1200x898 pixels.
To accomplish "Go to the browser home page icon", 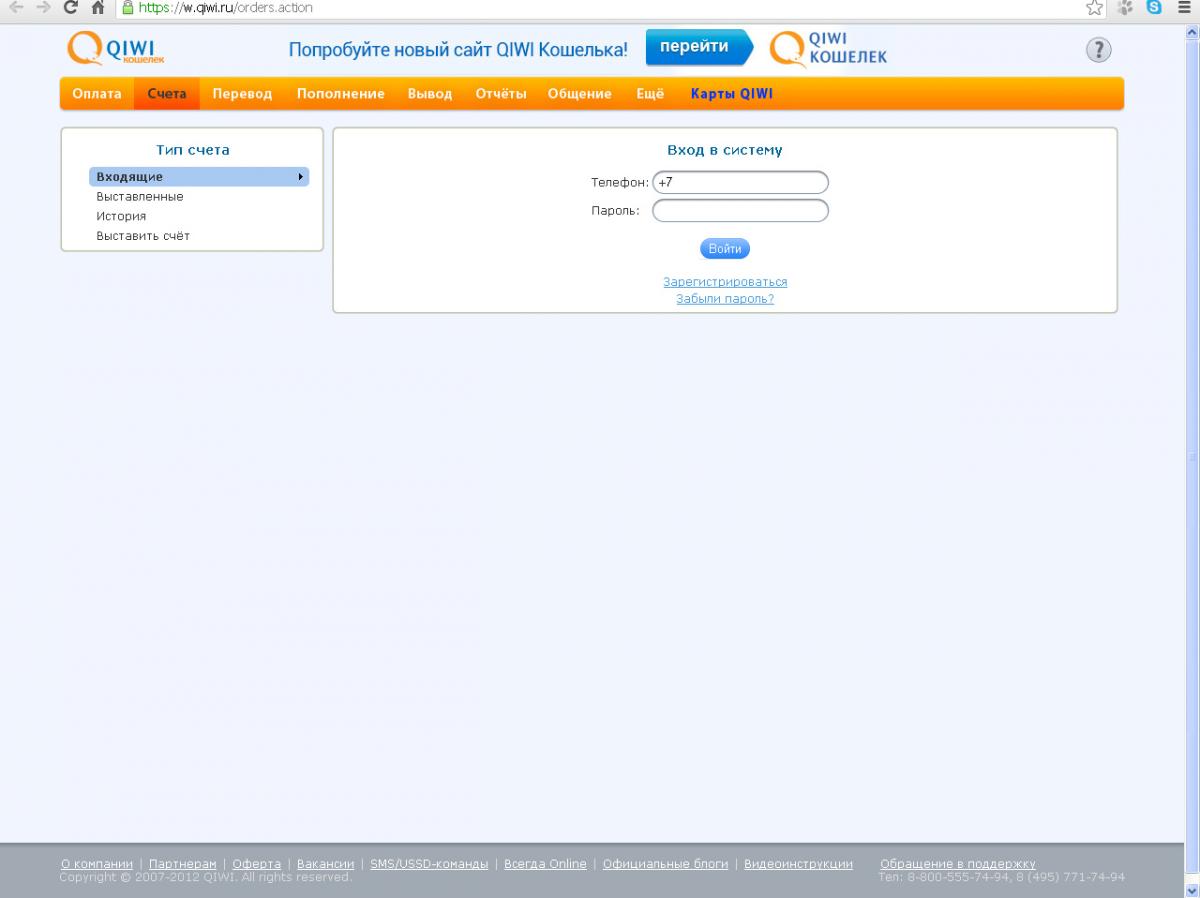I will point(98,7).
